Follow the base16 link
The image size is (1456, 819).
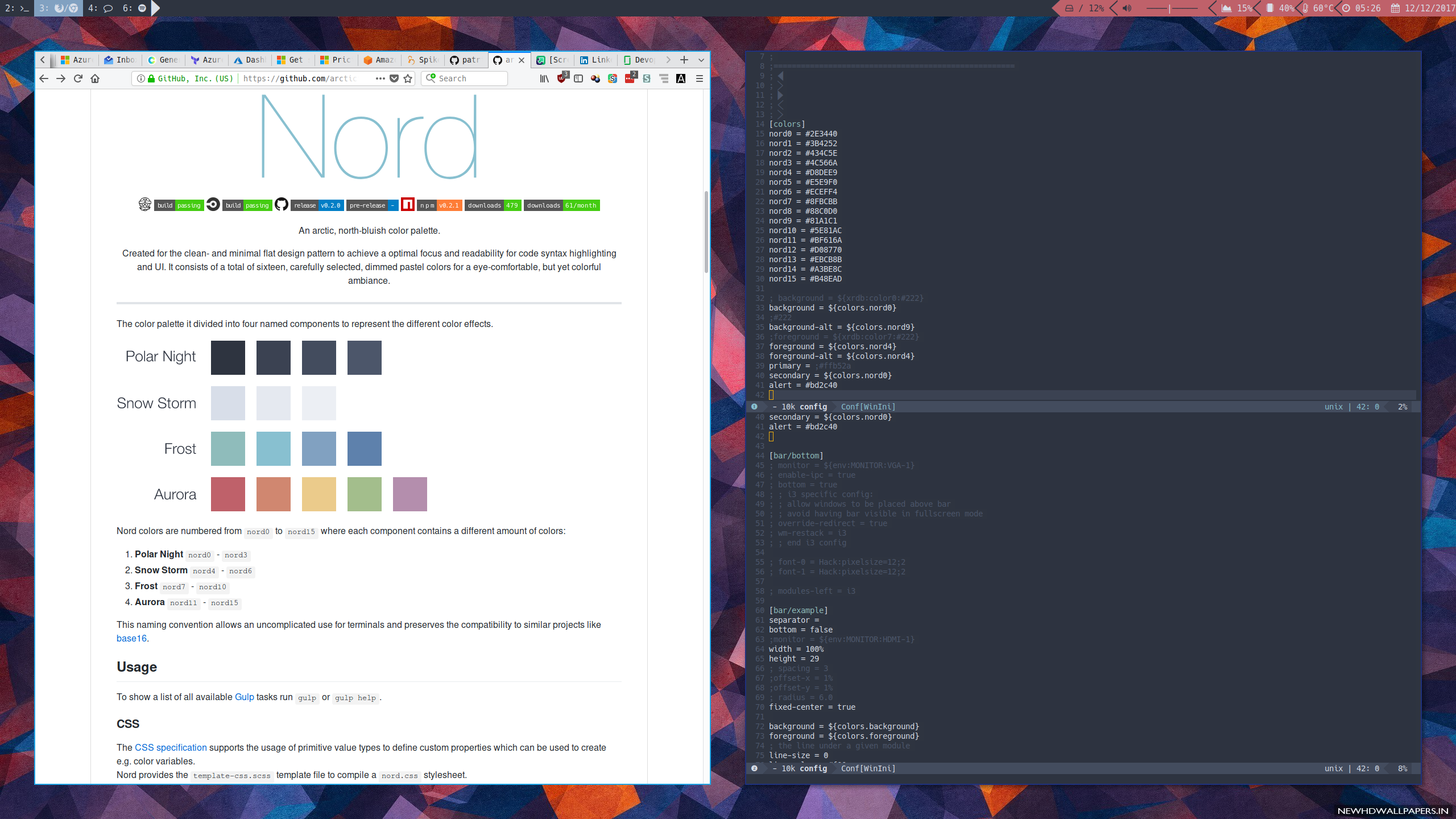[x=131, y=638]
